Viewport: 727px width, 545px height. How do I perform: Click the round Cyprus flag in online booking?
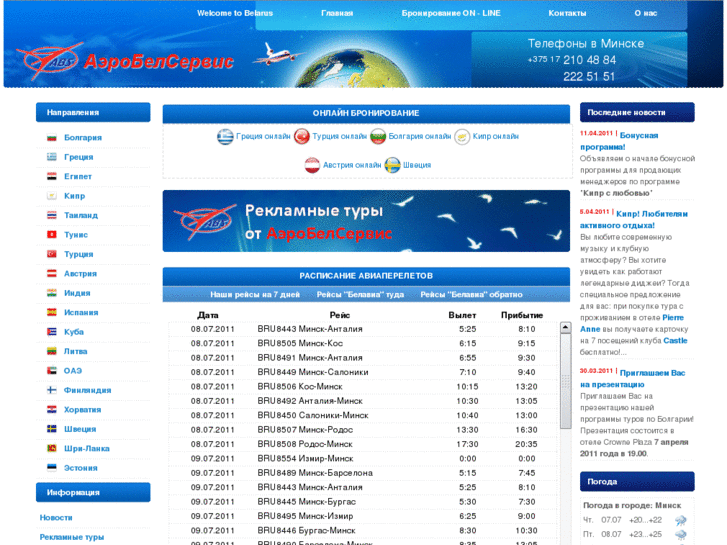462,137
